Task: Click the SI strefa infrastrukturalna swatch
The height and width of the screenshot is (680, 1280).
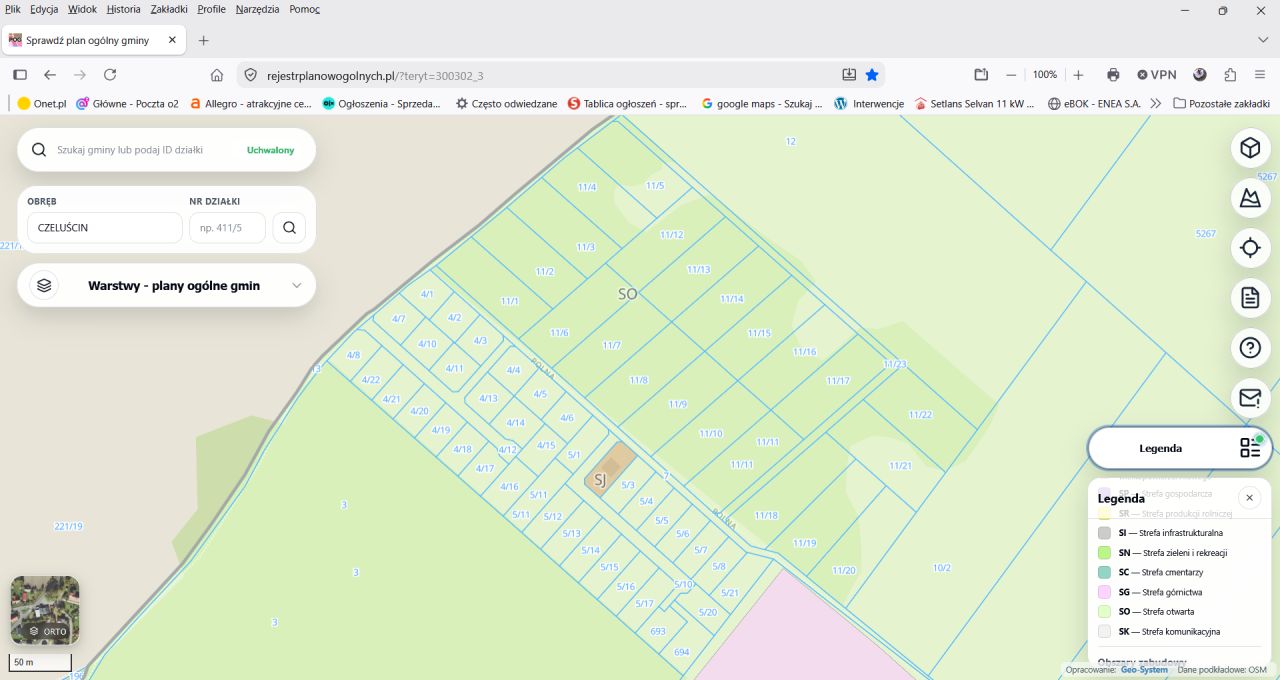Action: [1104, 533]
